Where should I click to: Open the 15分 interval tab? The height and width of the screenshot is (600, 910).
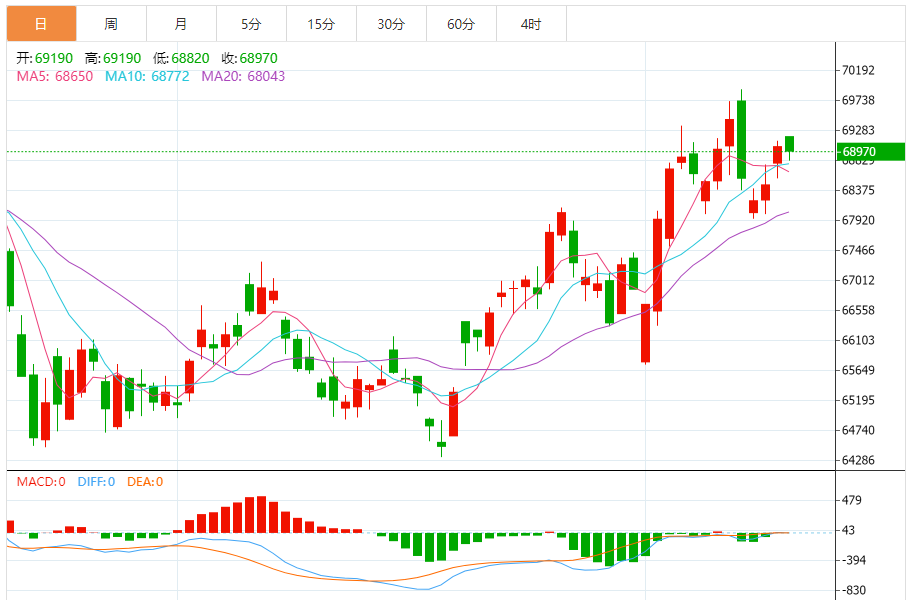[x=321, y=24]
